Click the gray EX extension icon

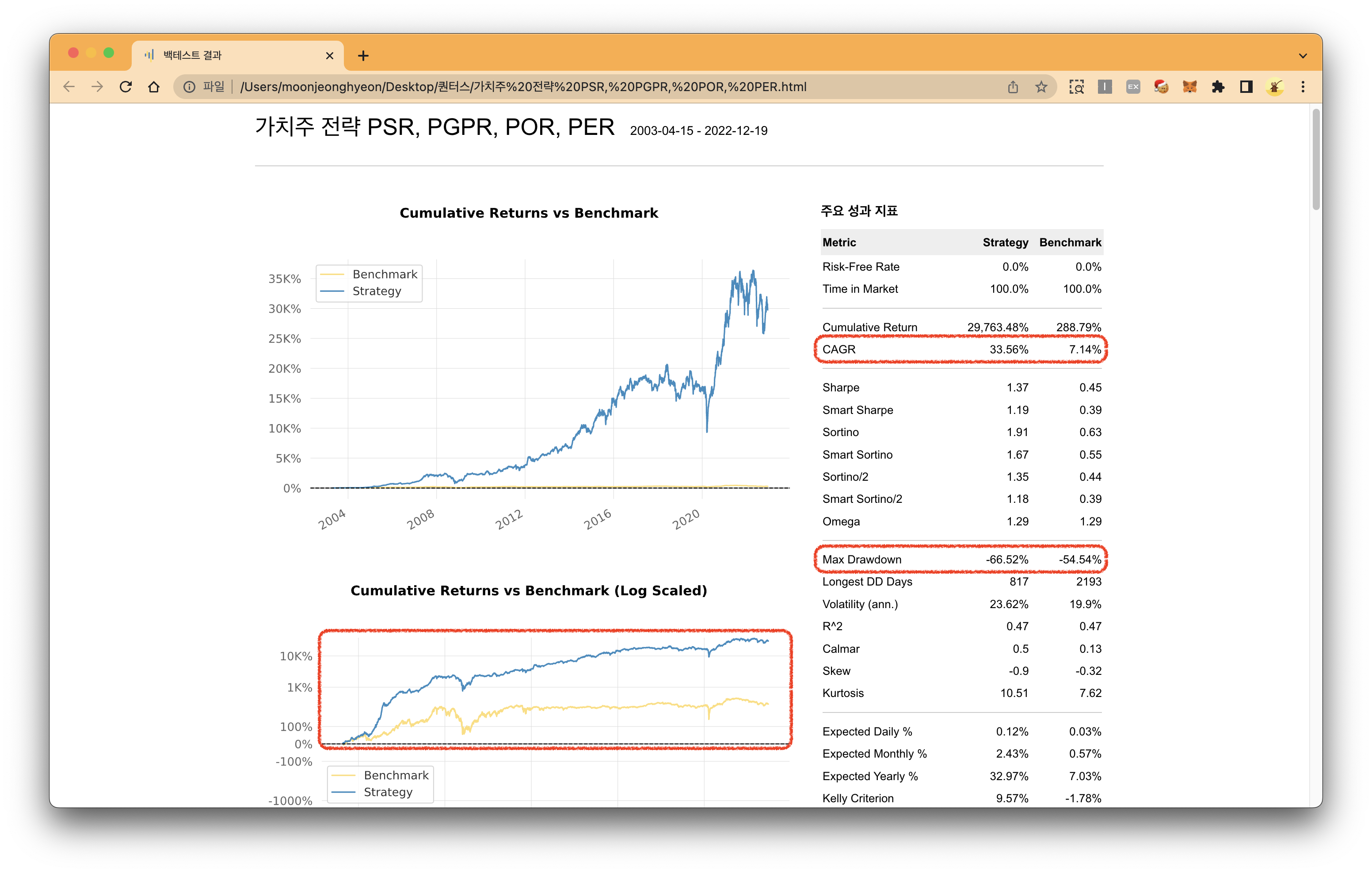click(1133, 87)
